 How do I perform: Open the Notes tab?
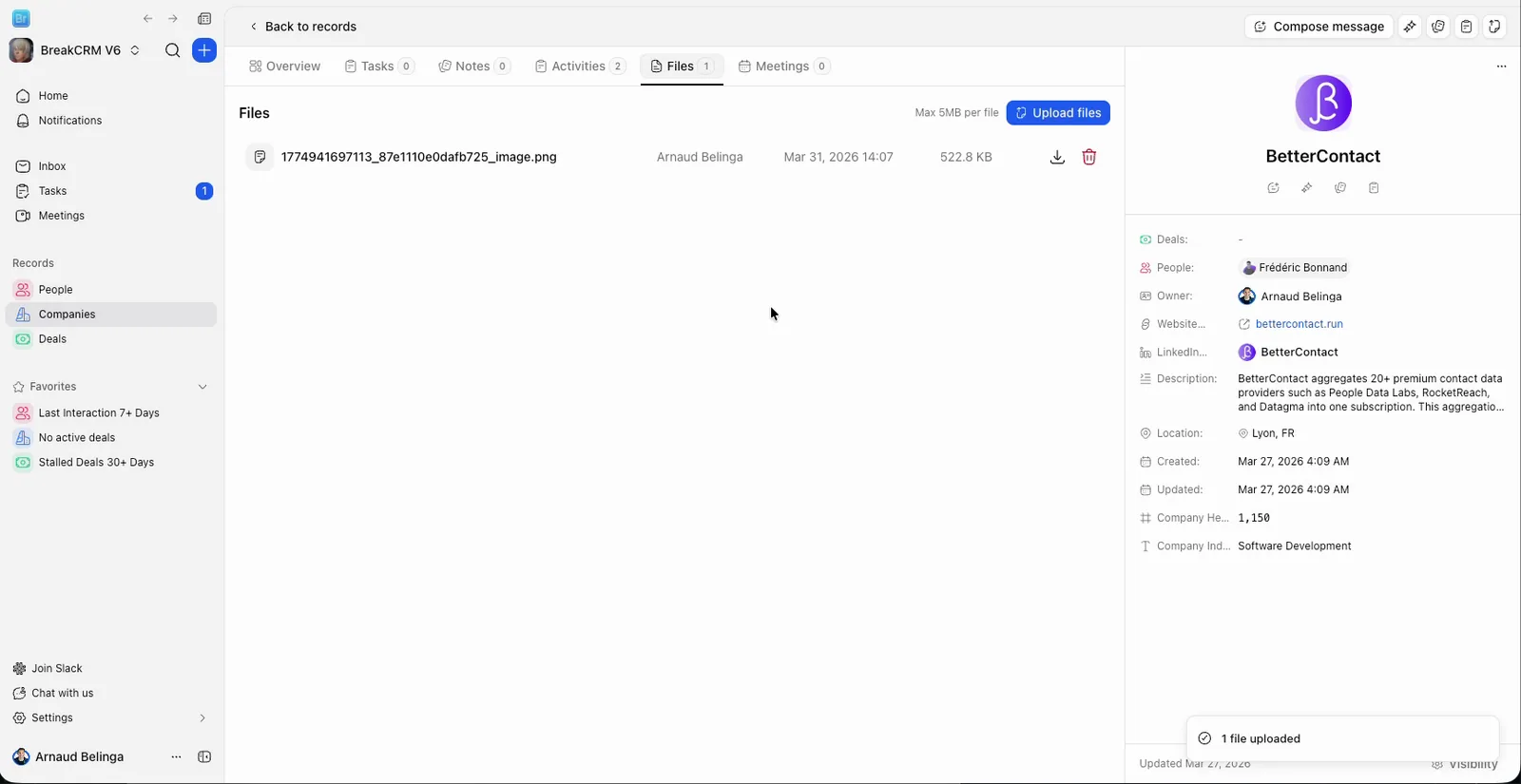click(474, 67)
